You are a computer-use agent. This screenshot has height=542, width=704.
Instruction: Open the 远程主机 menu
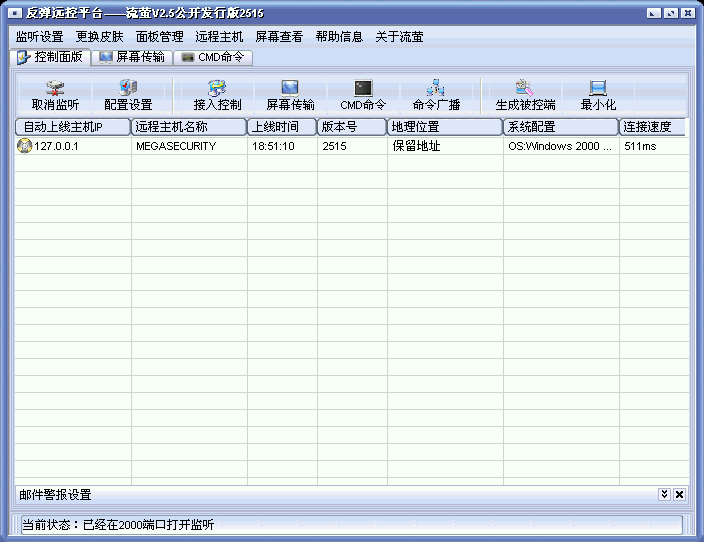219,37
